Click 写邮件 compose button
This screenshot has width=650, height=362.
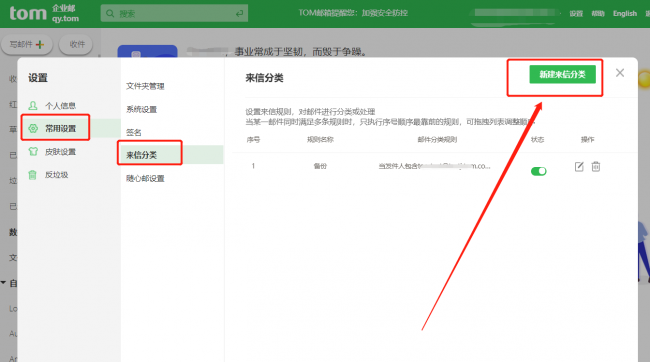(27, 44)
